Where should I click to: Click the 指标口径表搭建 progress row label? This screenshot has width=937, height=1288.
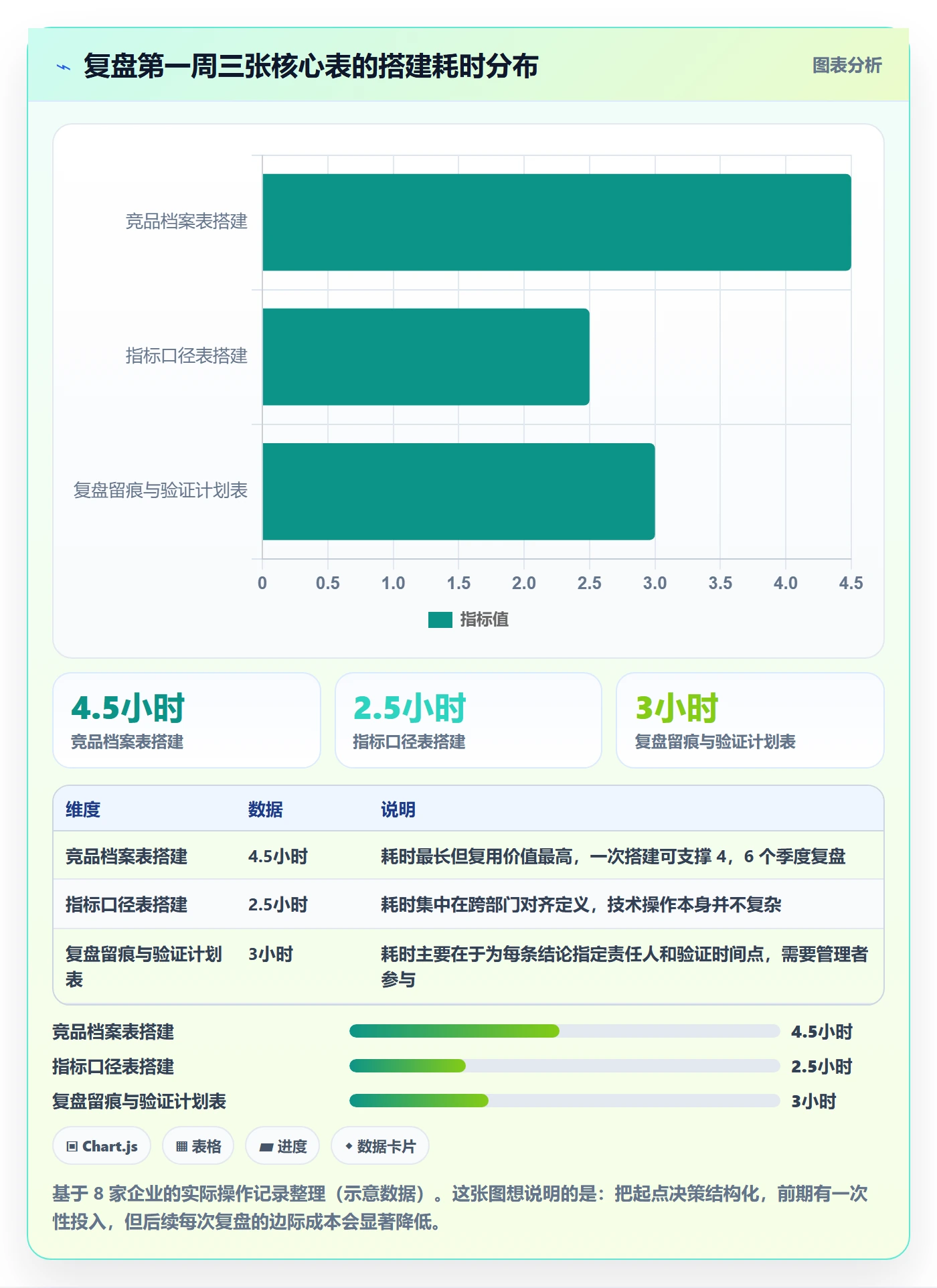[x=113, y=1066]
